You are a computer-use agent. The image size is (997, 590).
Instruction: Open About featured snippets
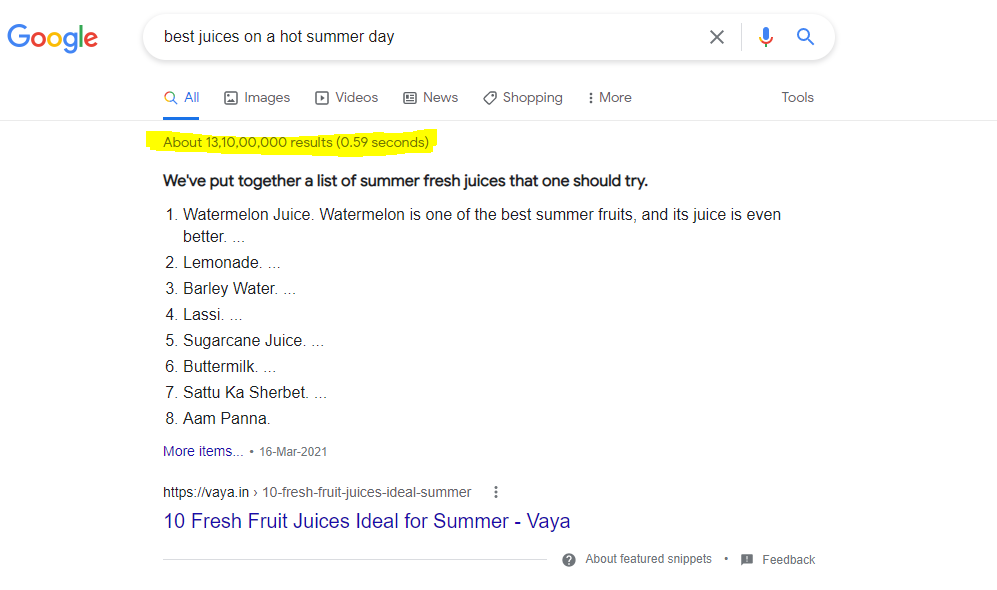[648, 559]
